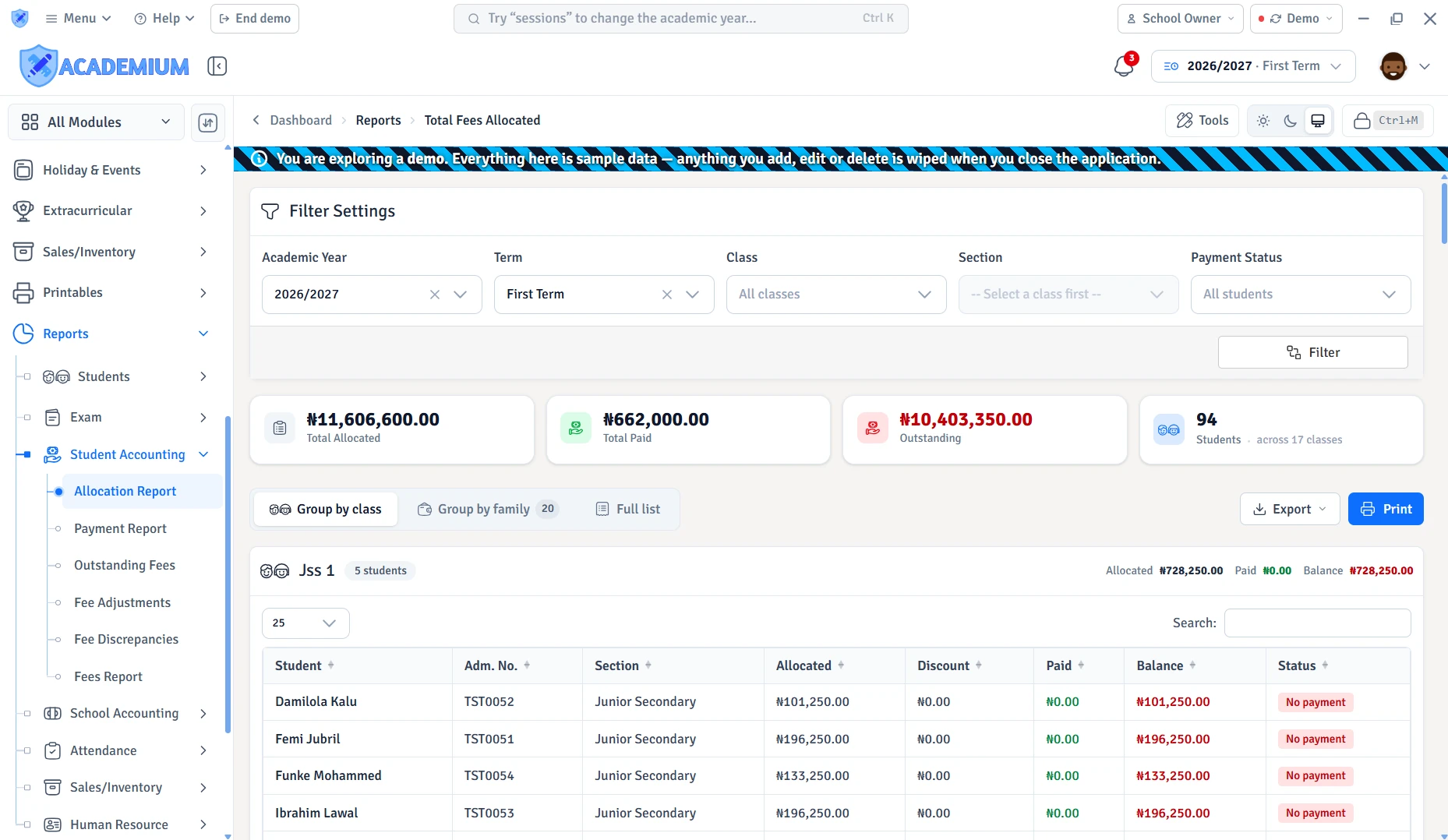Switch to Full list tab
This screenshot has height=840, width=1448.
628,509
